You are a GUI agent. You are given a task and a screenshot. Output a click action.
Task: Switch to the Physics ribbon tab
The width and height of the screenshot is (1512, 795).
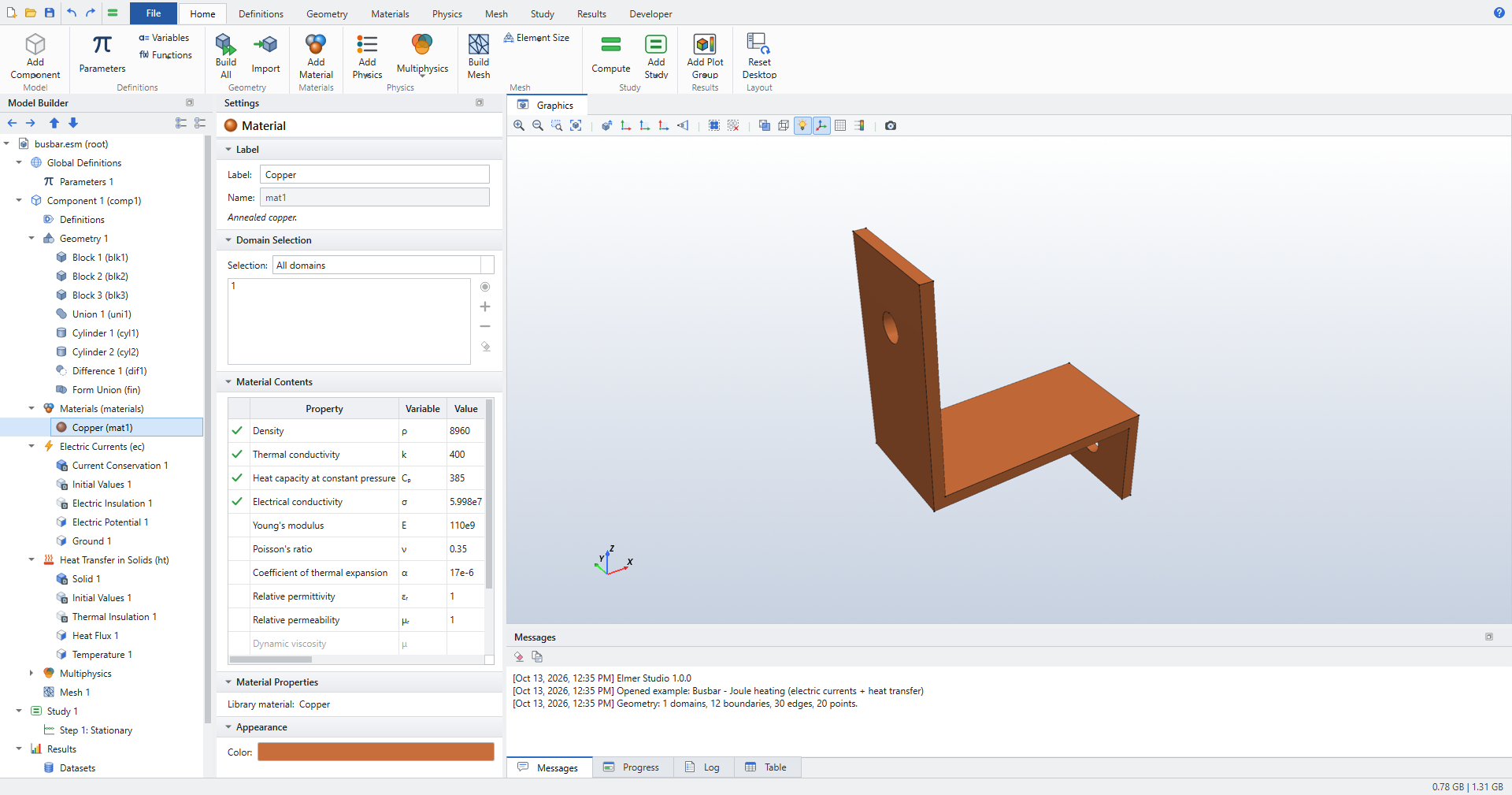tap(447, 14)
